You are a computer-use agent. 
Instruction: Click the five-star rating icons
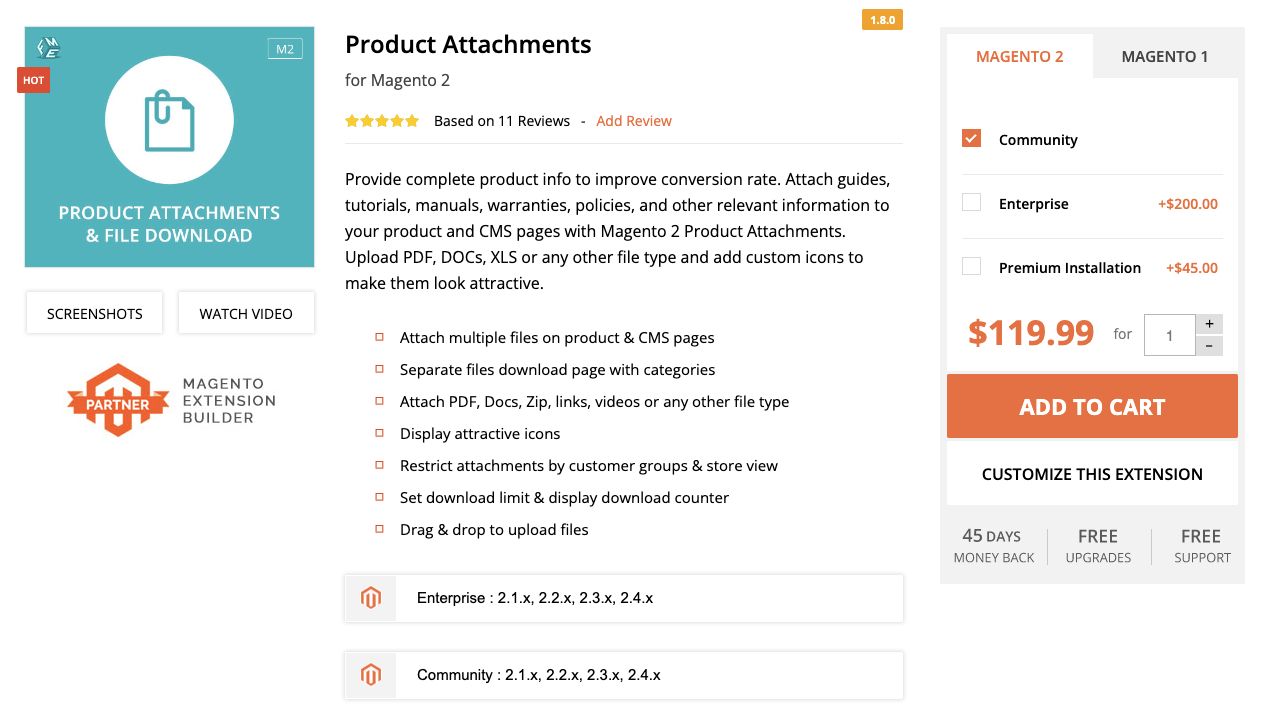(382, 121)
